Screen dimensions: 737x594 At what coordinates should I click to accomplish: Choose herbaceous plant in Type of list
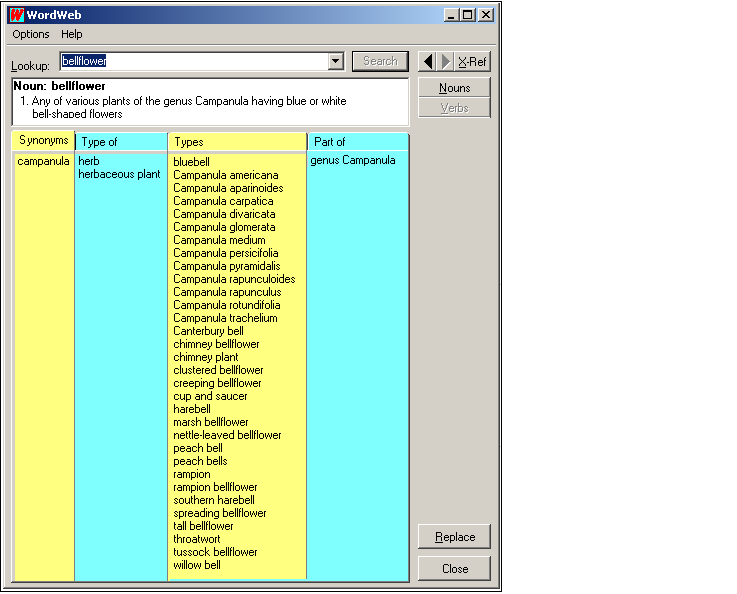pos(119,174)
